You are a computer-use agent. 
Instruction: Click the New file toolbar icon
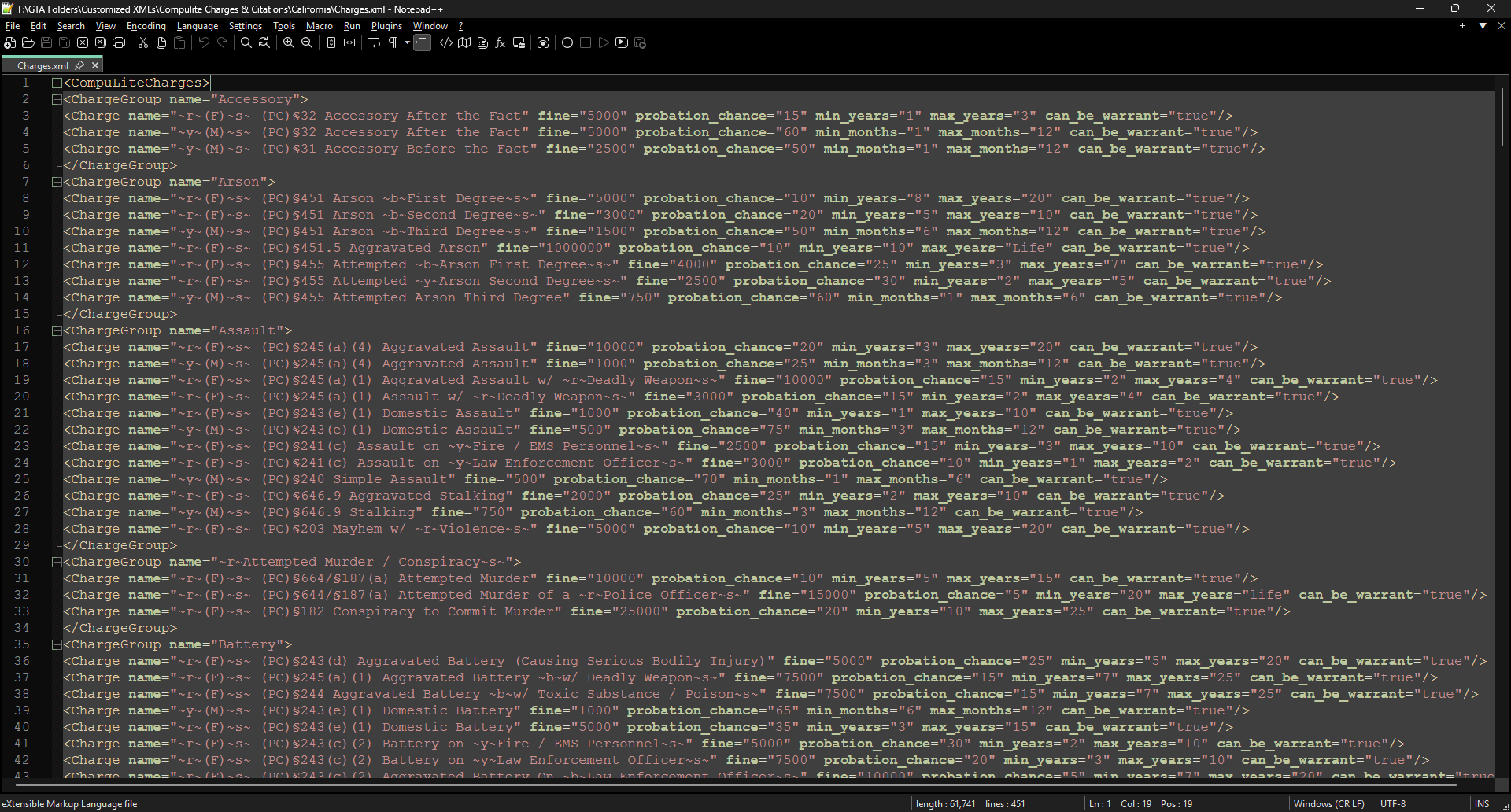coord(10,43)
